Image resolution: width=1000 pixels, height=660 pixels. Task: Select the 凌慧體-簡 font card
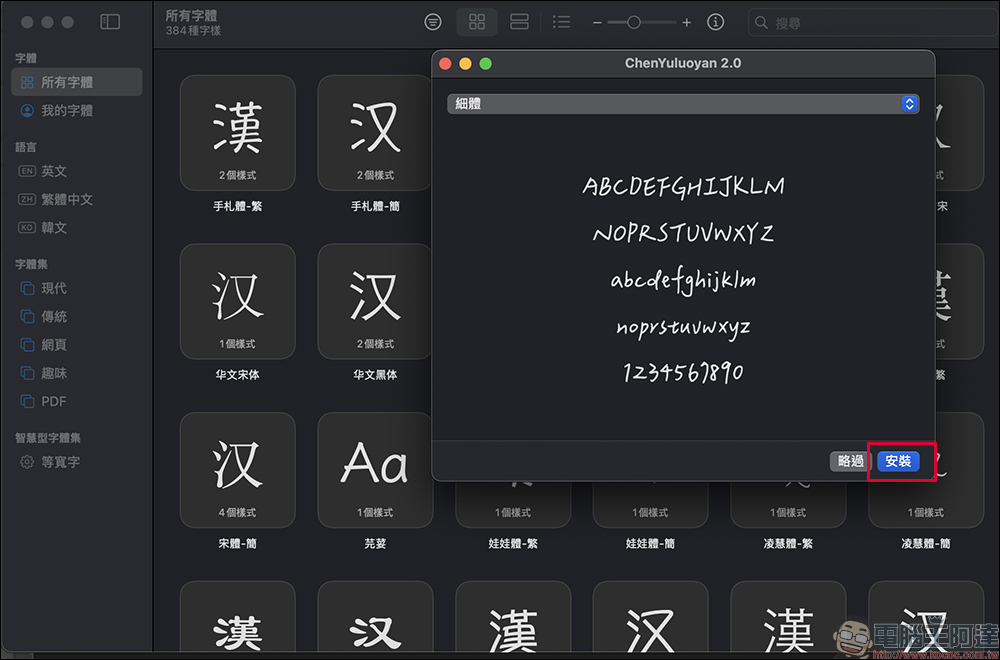pyautogui.click(x=926, y=504)
